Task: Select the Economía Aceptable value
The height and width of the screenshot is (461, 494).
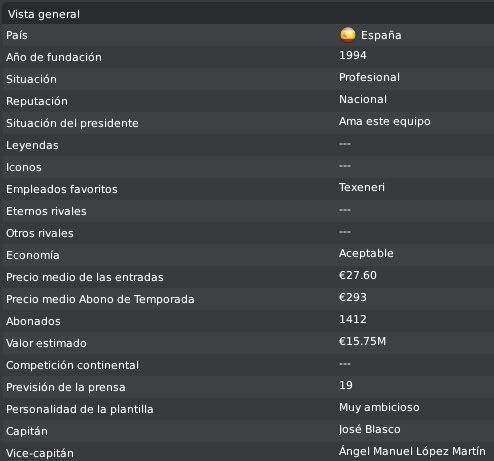Action: pos(366,254)
